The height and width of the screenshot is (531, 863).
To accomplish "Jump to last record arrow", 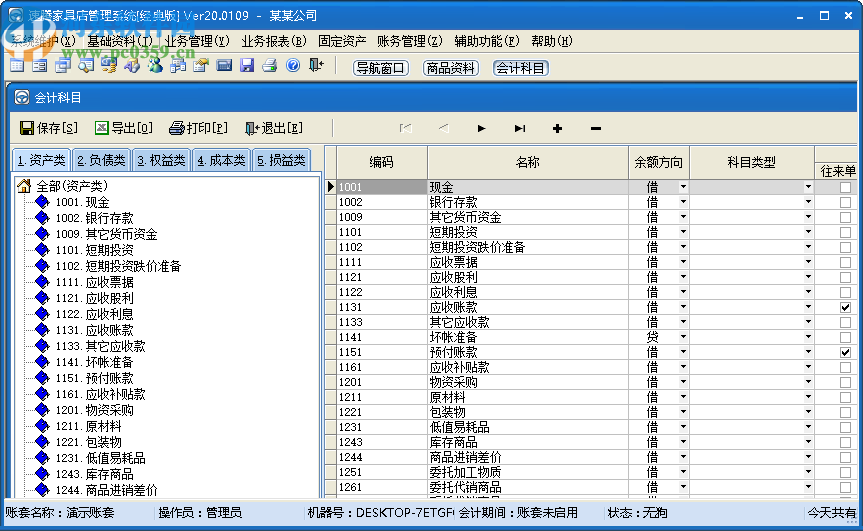I will click(x=520, y=128).
